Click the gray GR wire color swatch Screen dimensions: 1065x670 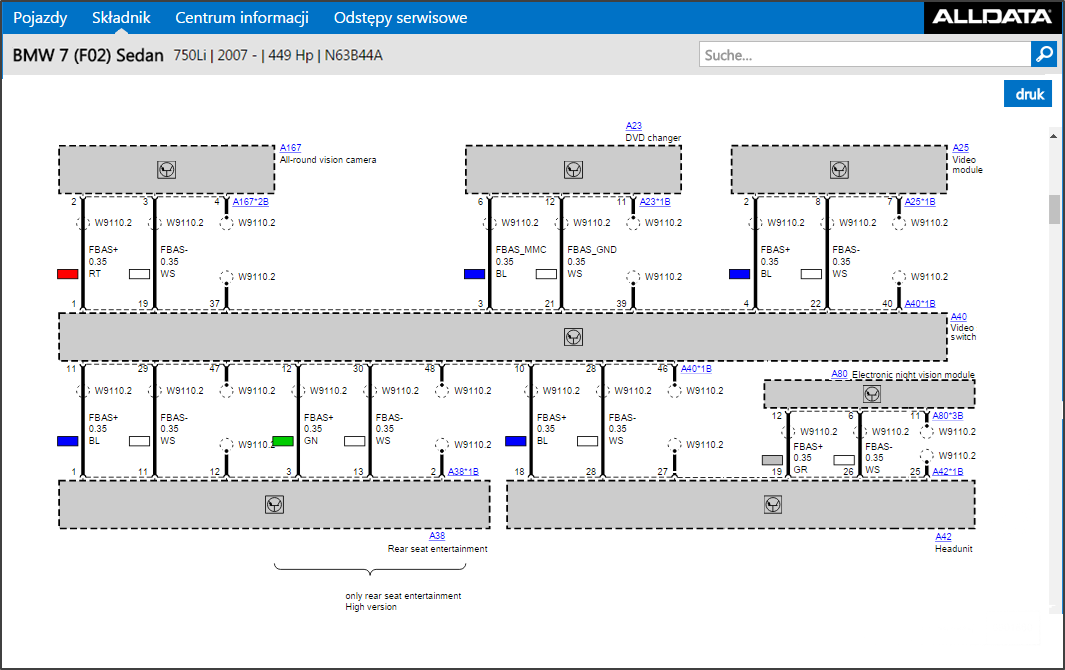772,460
